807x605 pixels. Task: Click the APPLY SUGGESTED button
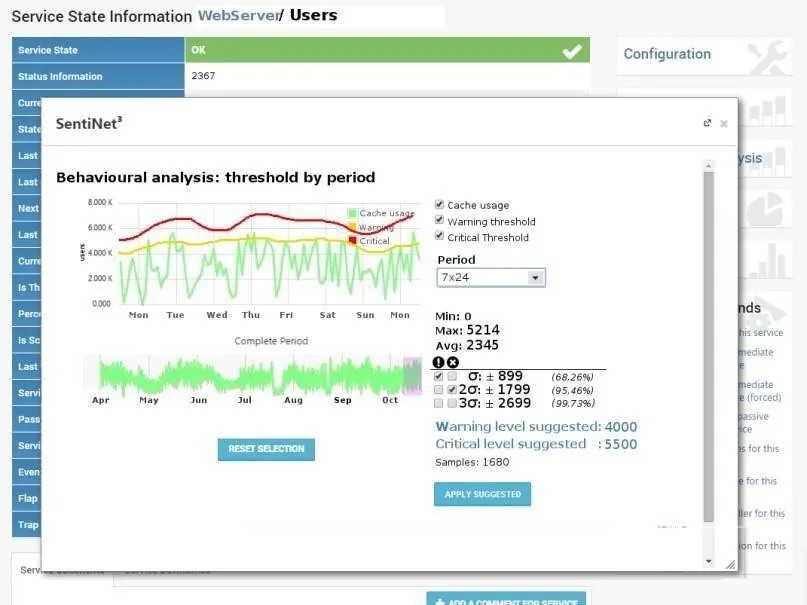tap(482, 494)
